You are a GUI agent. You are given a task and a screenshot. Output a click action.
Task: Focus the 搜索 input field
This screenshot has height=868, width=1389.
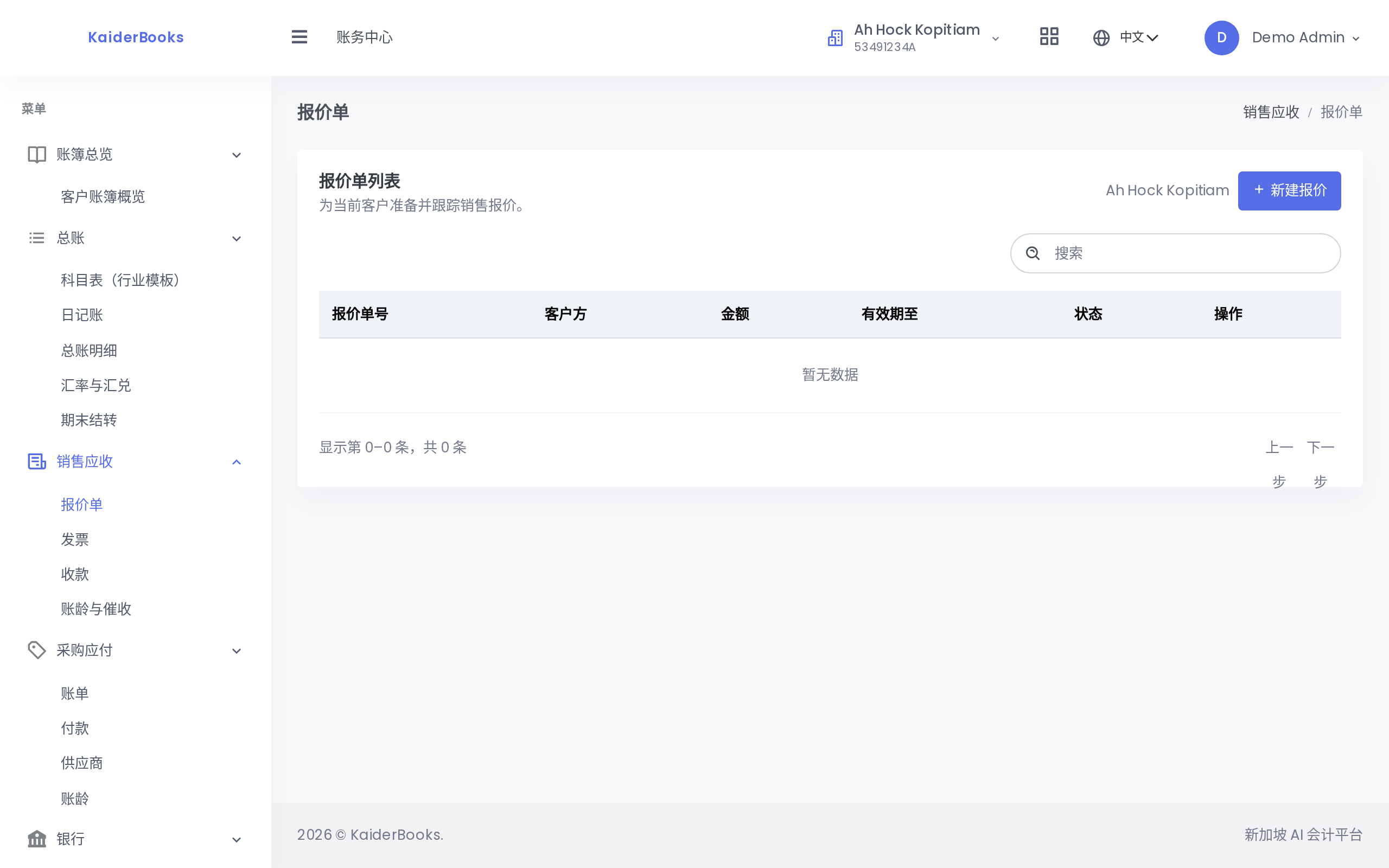[x=1175, y=253]
